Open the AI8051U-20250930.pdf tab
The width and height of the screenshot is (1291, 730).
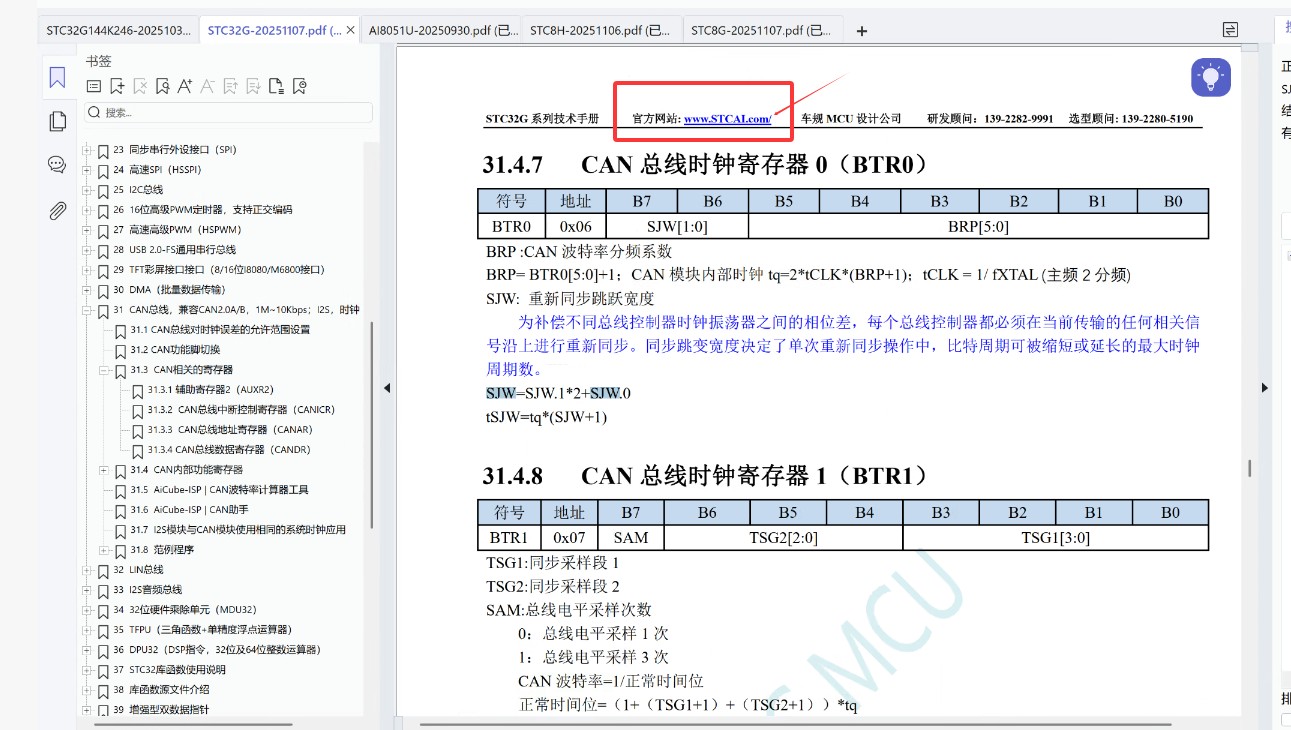coord(440,30)
